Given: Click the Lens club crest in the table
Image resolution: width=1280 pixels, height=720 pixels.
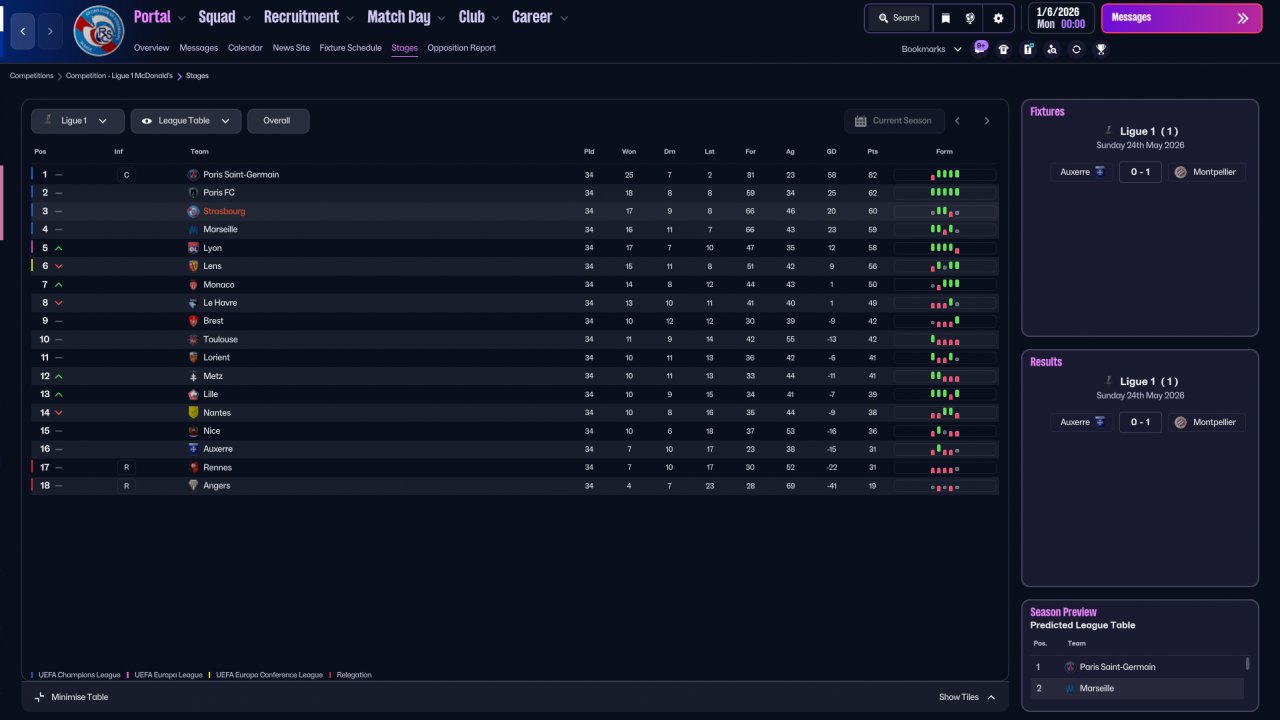Looking at the screenshot, I should (x=193, y=266).
